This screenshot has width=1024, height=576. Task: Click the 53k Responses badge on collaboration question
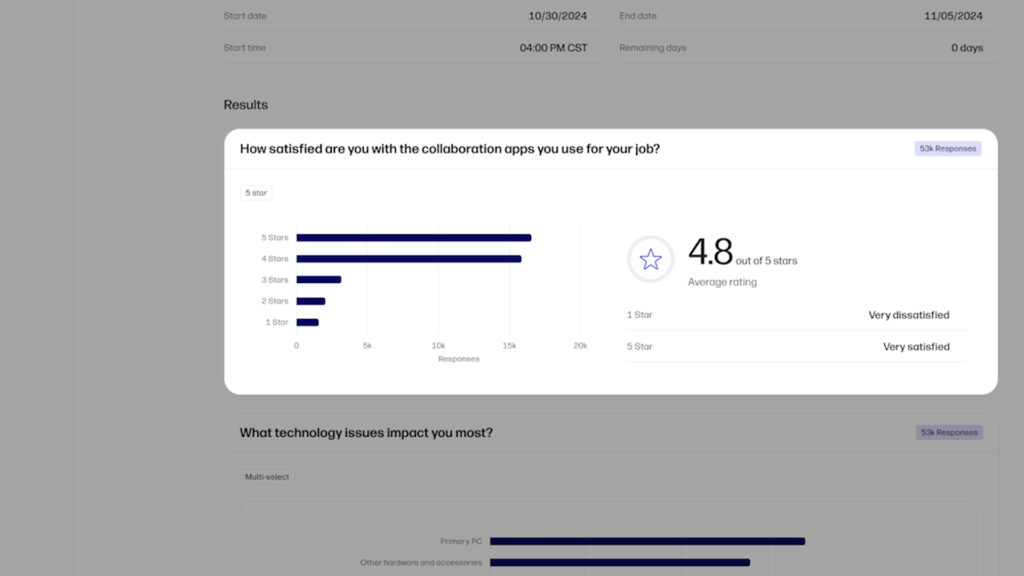tap(948, 149)
